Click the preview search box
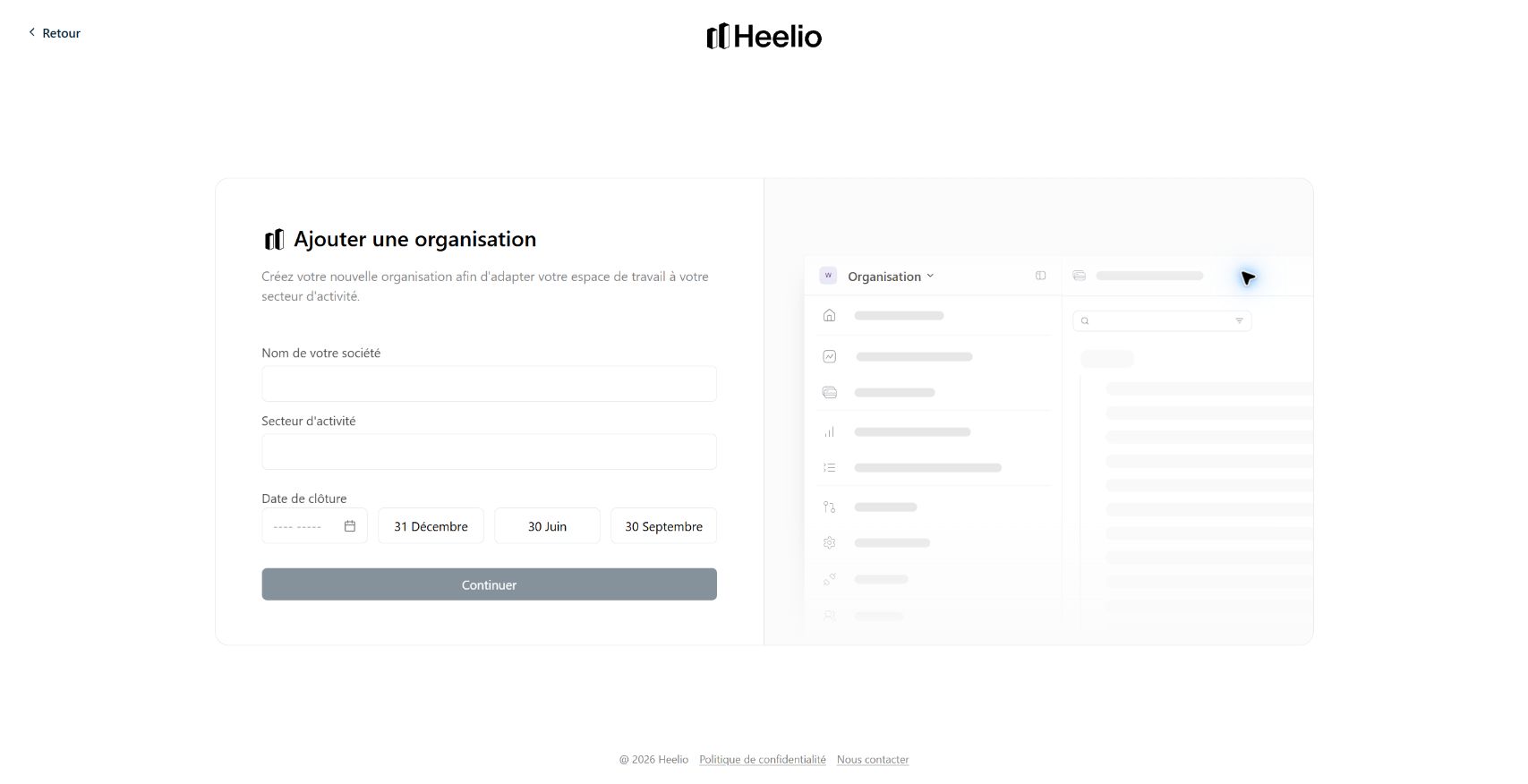Viewport: 1528px width, 784px height. [x=1162, y=320]
